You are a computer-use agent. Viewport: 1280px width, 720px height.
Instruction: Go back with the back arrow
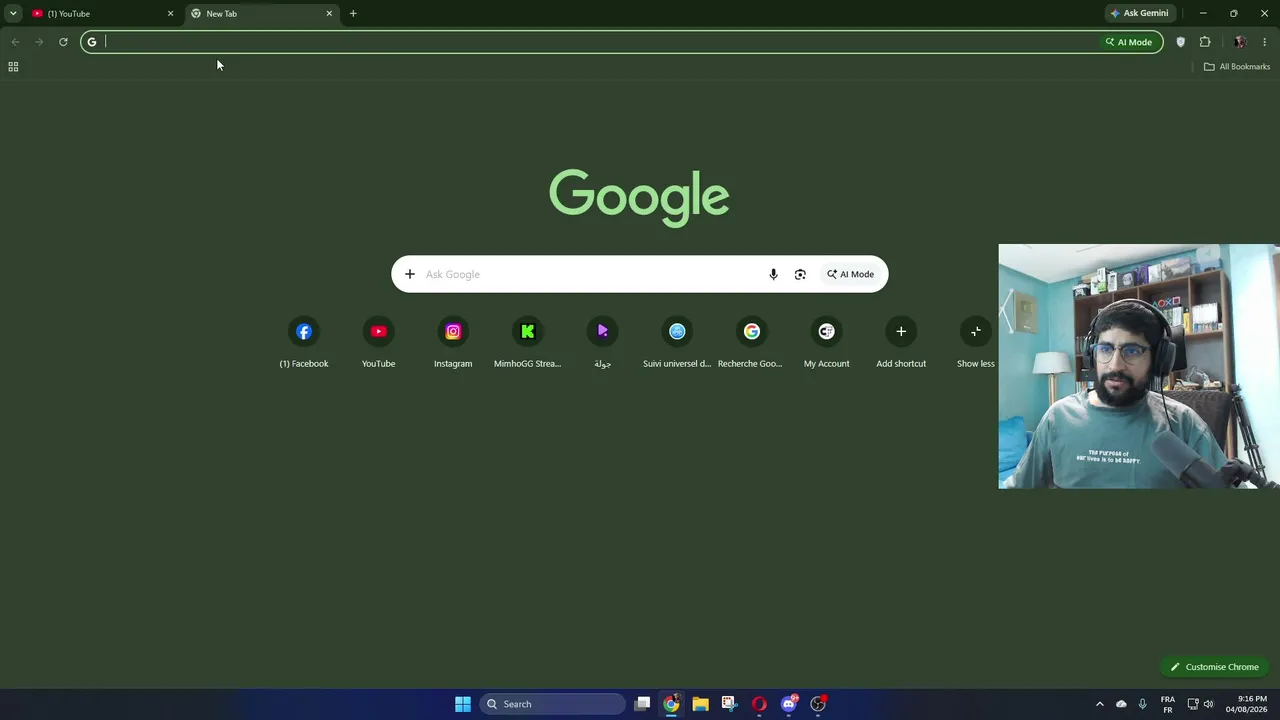[15, 42]
